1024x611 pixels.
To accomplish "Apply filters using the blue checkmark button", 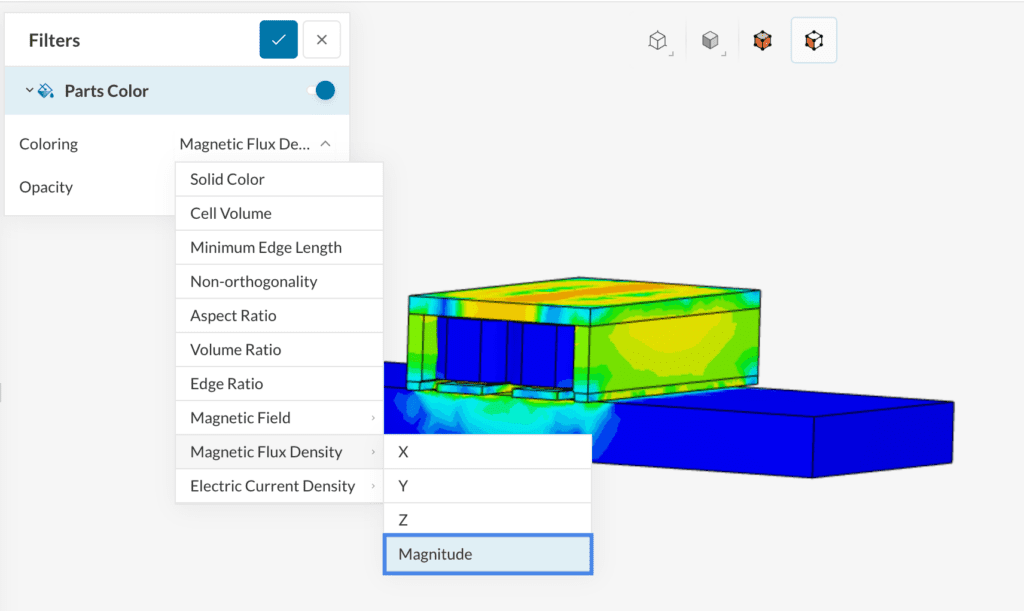I will tap(278, 39).
